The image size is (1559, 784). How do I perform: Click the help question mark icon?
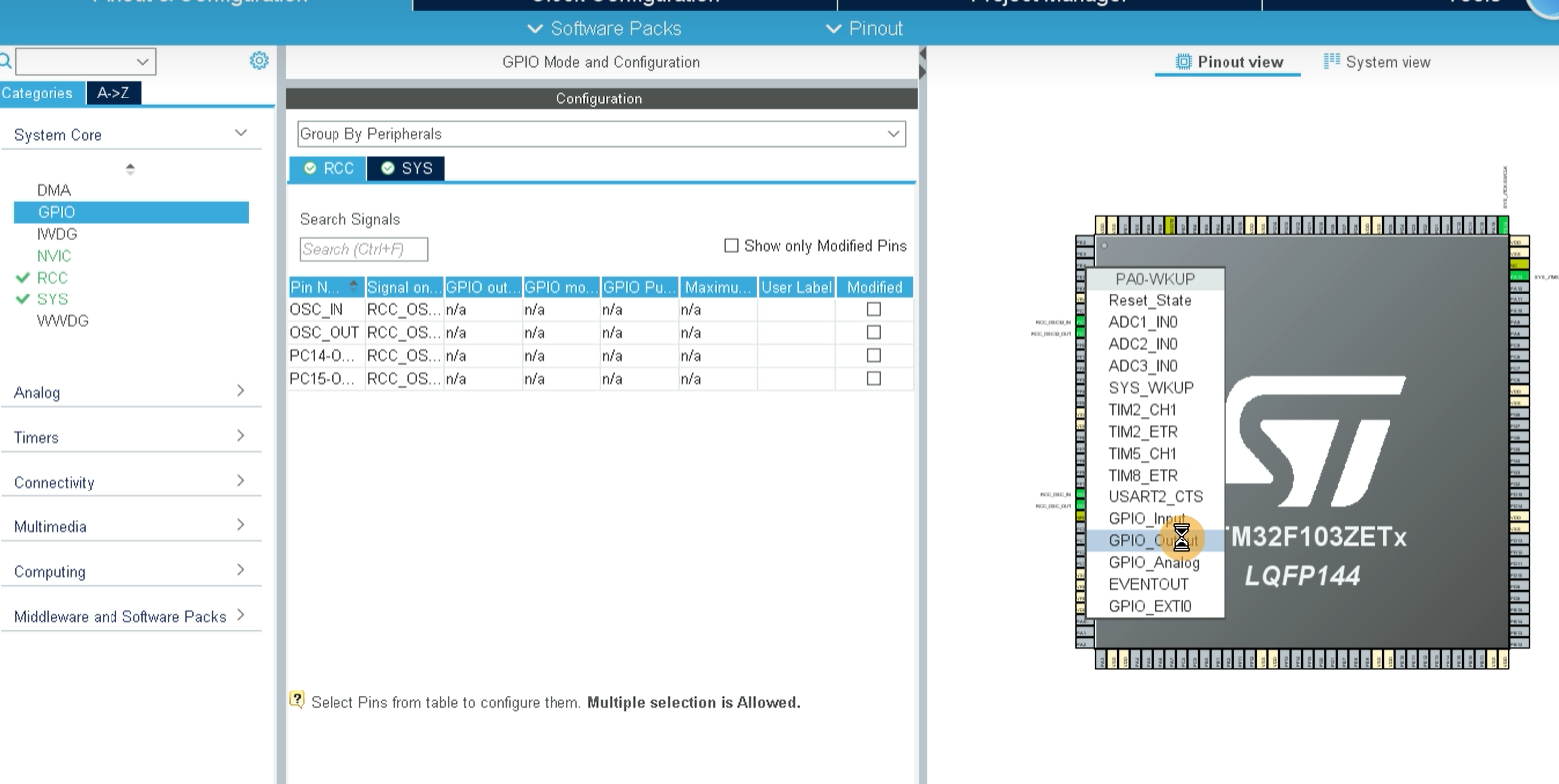[297, 700]
